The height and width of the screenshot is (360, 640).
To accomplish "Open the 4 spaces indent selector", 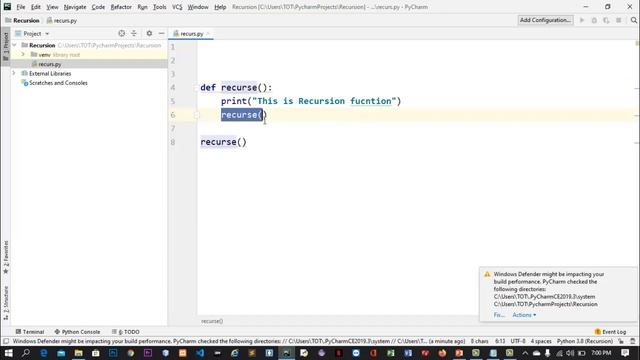I will 541,341.
